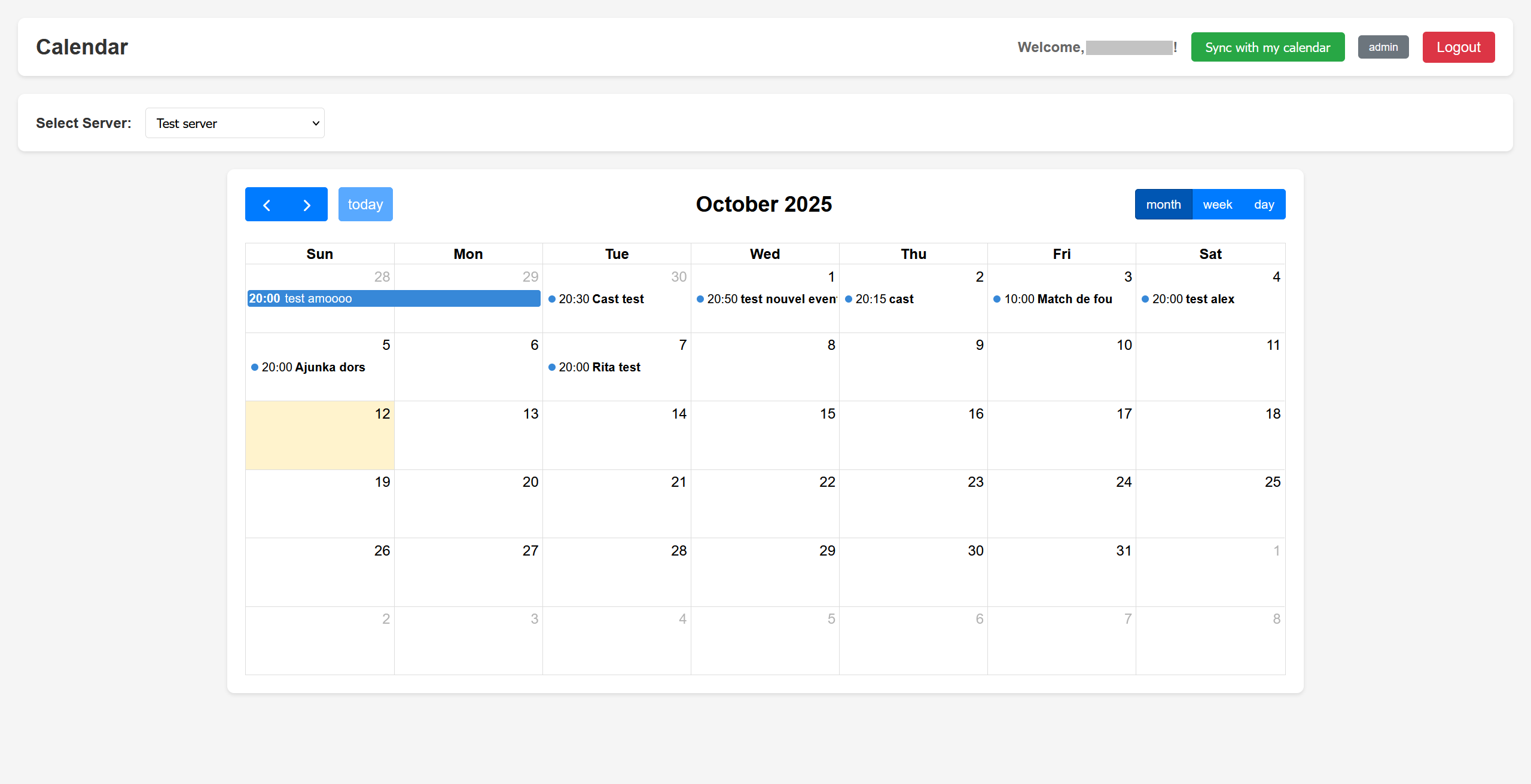The width and height of the screenshot is (1531, 784).
Task: Navigate to the next month using the right chevron
Action: pos(307,204)
